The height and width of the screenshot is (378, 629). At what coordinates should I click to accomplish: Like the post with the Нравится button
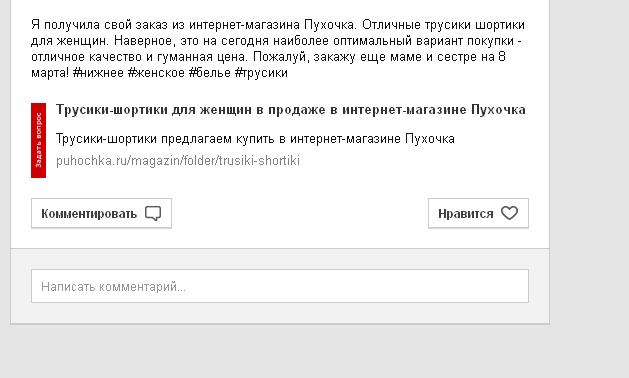tap(478, 213)
